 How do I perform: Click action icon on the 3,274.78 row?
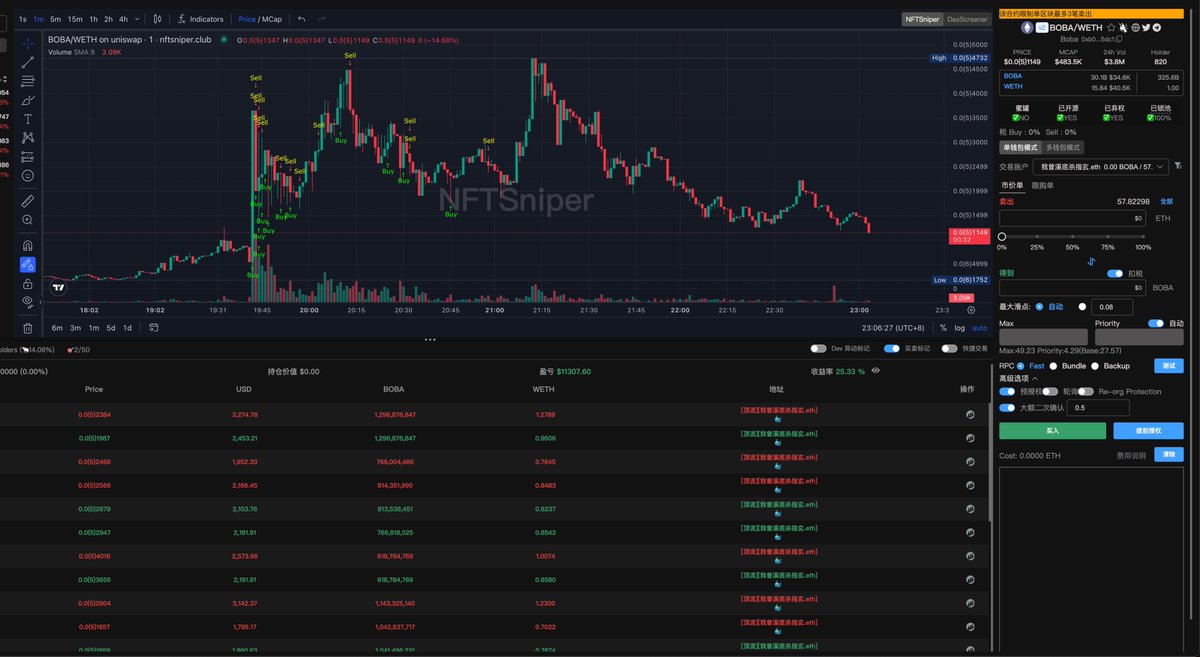click(969, 414)
